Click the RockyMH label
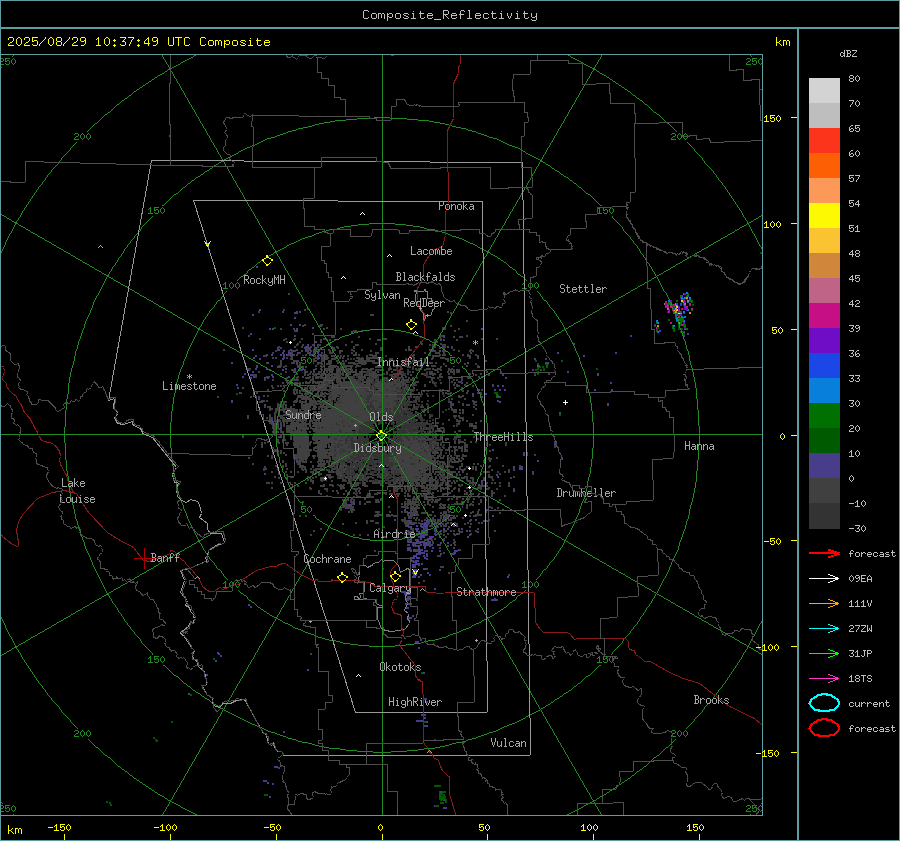Image resolution: width=900 pixels, height=841 pixels. (x=264, y=280)
